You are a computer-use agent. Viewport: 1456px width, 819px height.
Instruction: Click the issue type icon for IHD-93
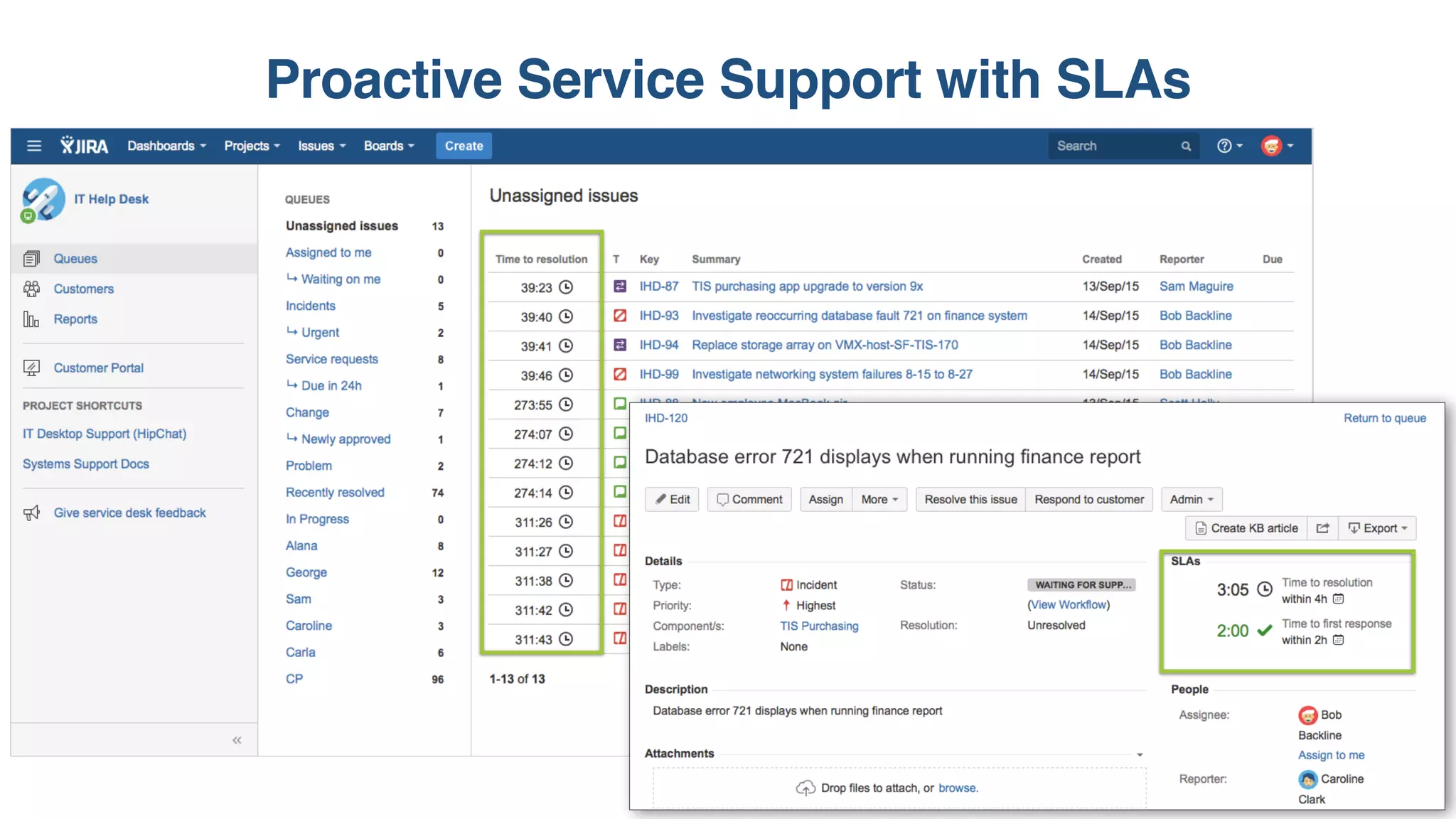(620, 316)
